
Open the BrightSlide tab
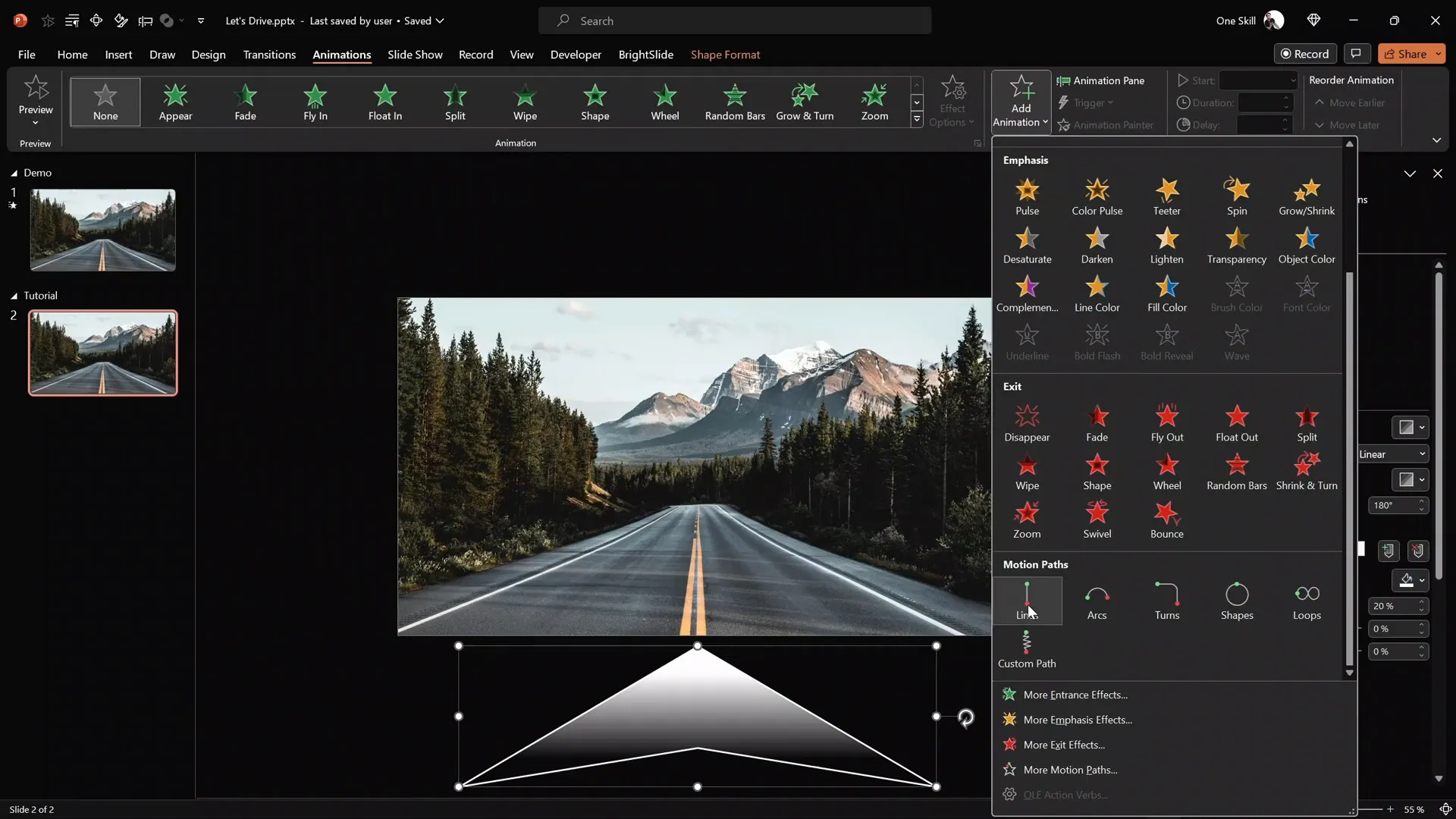point(645,55)
